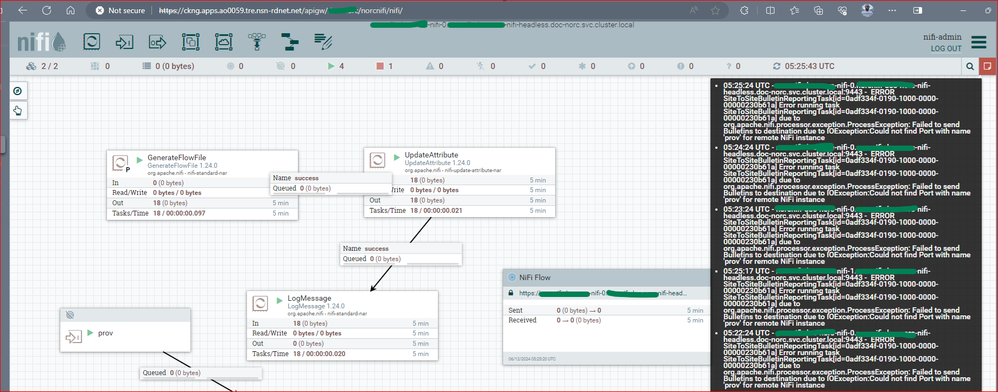Click the disabled transmission icon on prov group

[70, 315]
